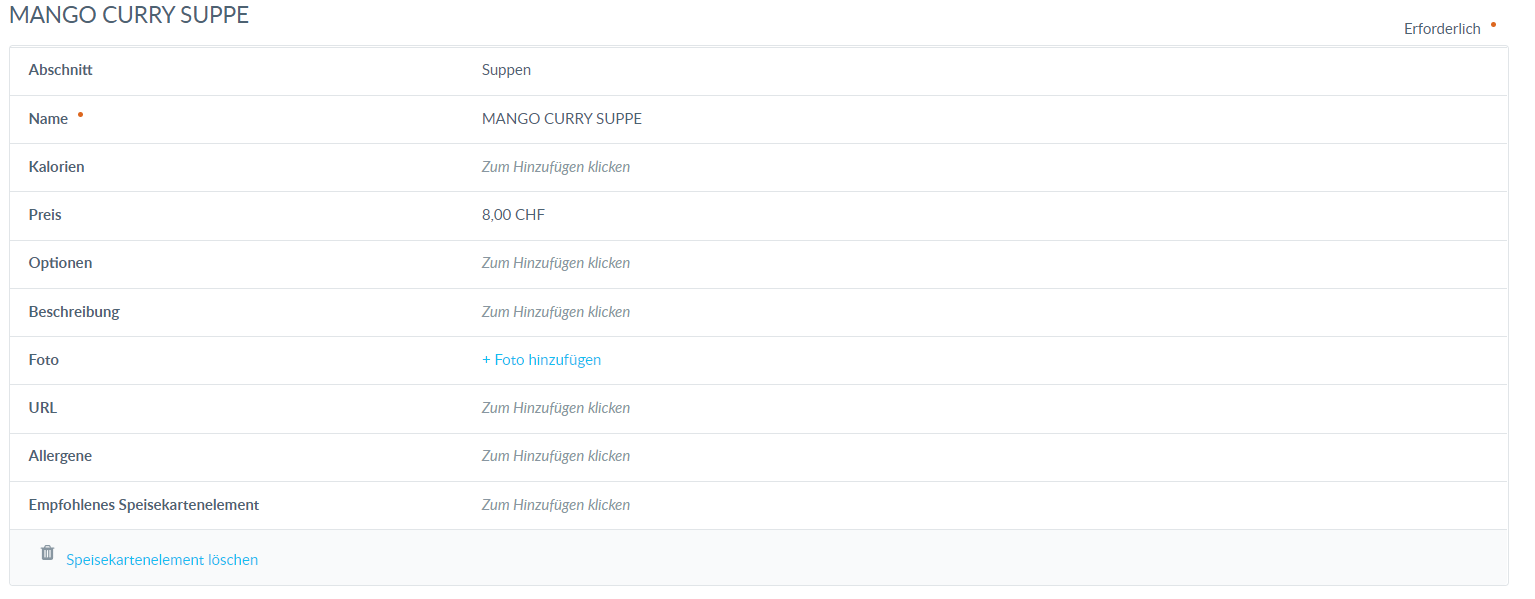Edit the price value 8,00 CHF
This screenshot has height=599, width=1535.
[513, 215]
